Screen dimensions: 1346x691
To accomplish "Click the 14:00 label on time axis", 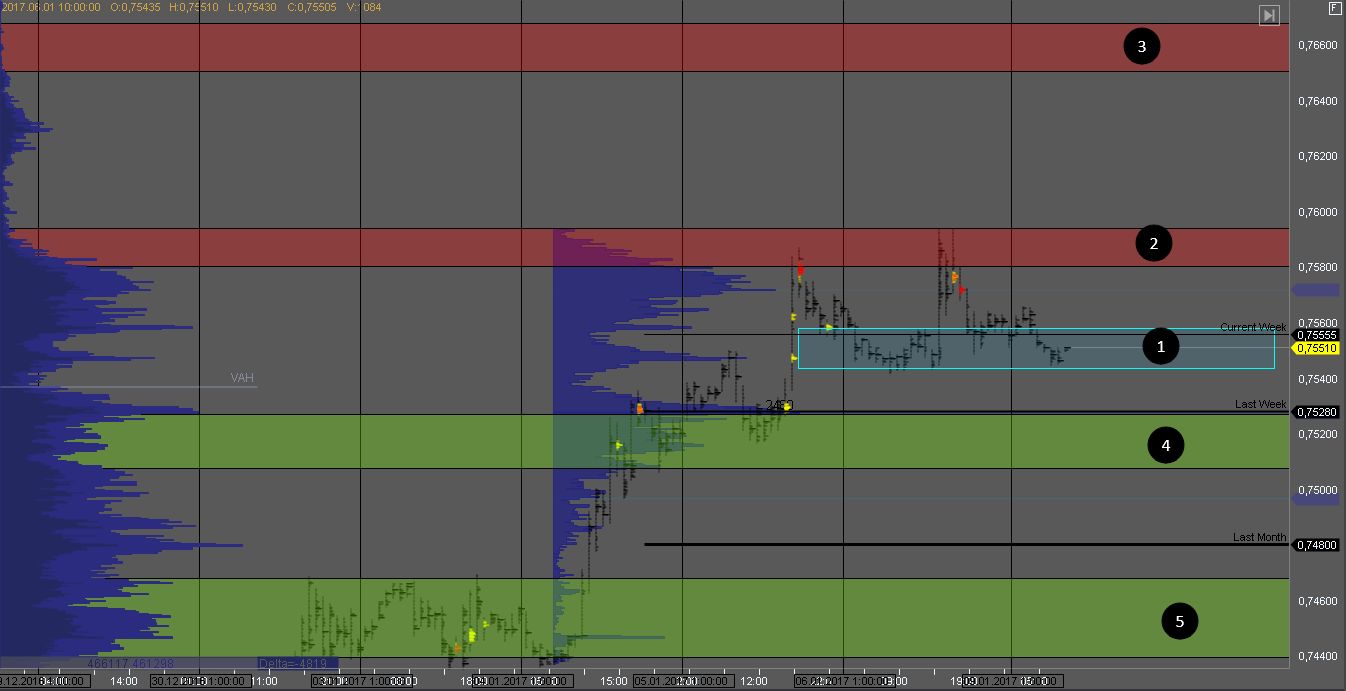I will pyautogui.click(x=124, y=681).
